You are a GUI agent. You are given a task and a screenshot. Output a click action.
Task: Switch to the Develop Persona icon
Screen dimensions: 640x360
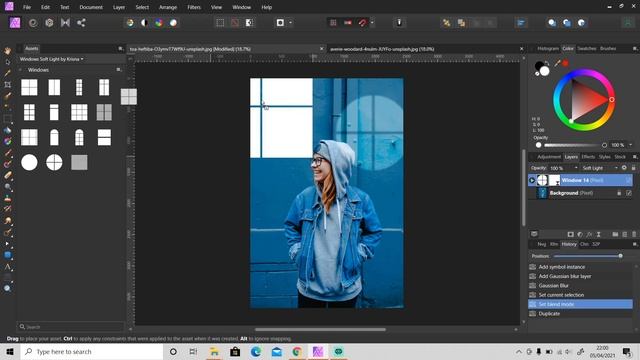click(49, 23)
